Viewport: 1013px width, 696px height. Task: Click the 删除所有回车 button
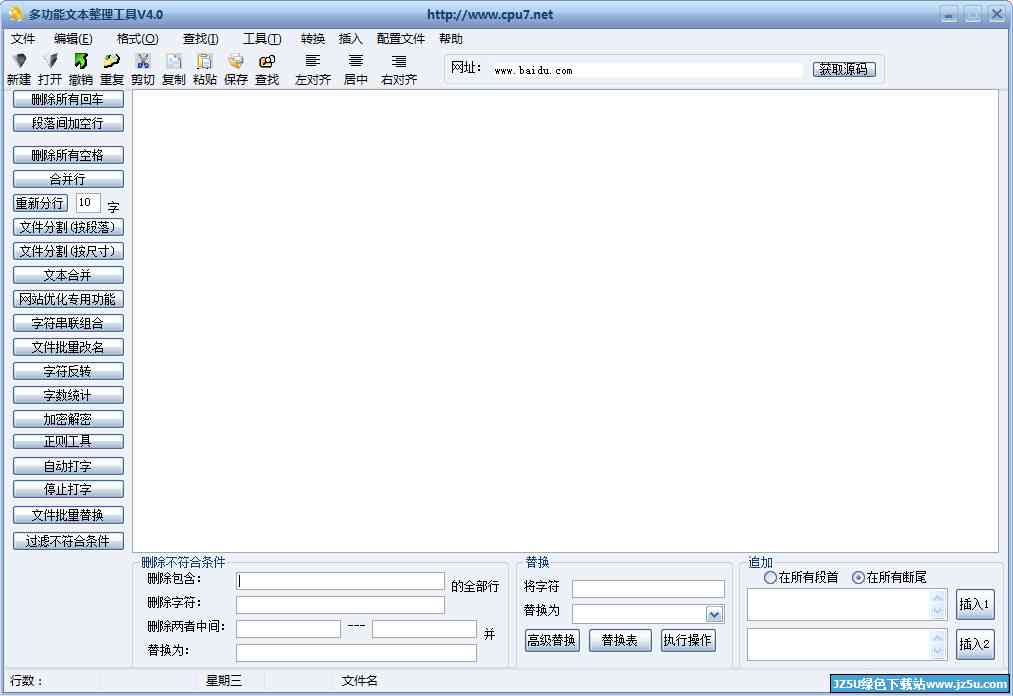point(68,100)
